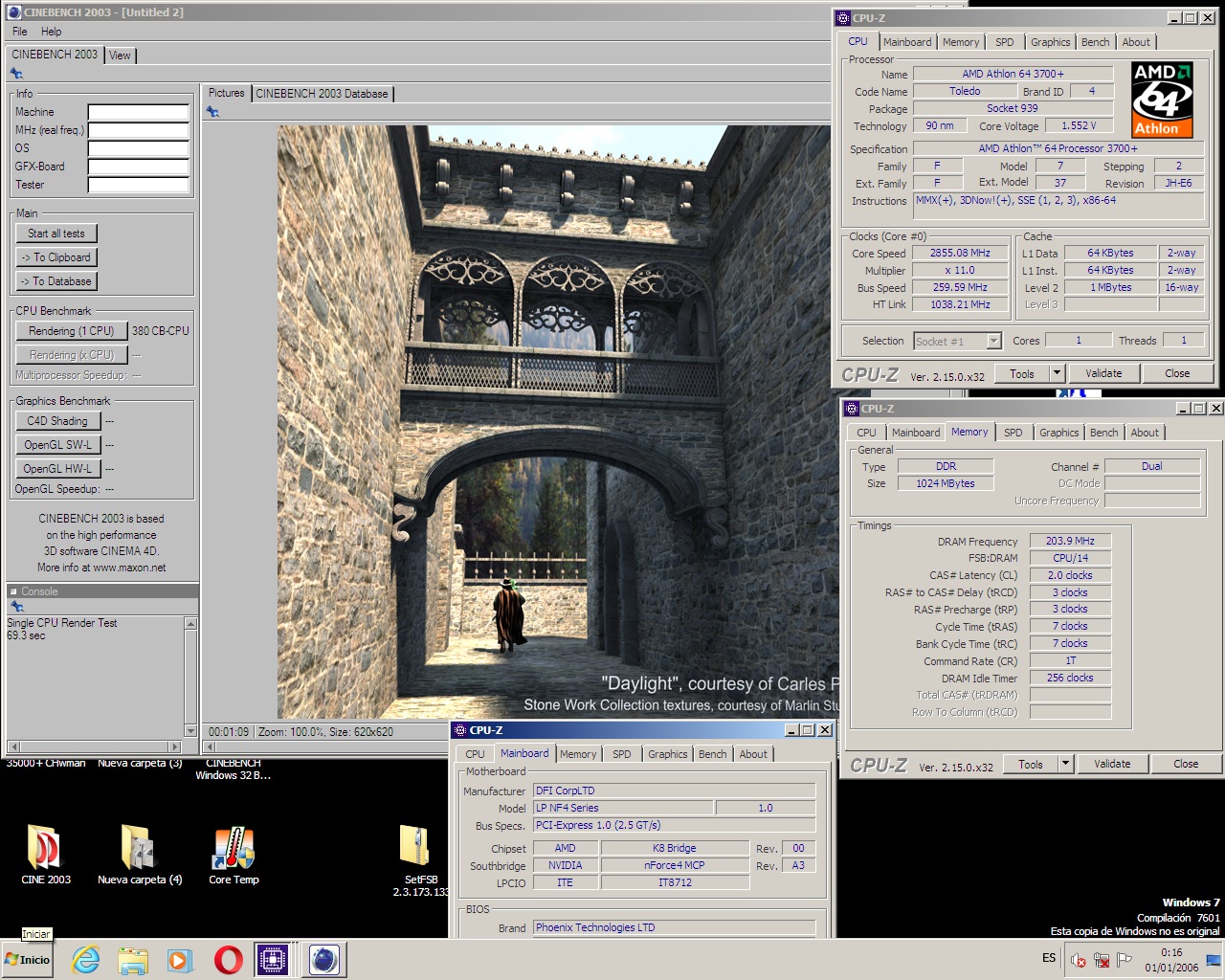The width and height of the screenshot is (1225, 980).
Task: Open the Opera browser from the taskbar
Action: click(228, 959)
